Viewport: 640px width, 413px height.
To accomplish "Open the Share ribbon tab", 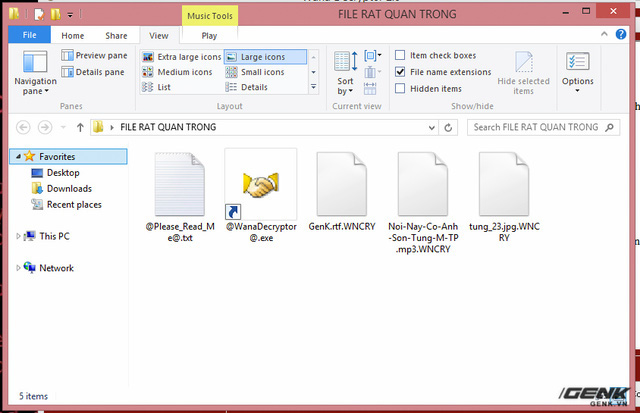I will tap(116, 36).
